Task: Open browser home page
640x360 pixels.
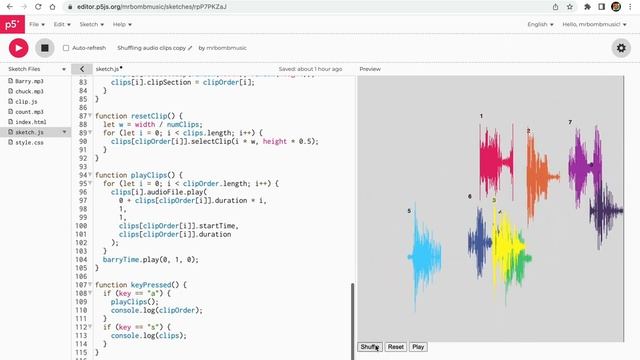Action: tap(52, 7)
